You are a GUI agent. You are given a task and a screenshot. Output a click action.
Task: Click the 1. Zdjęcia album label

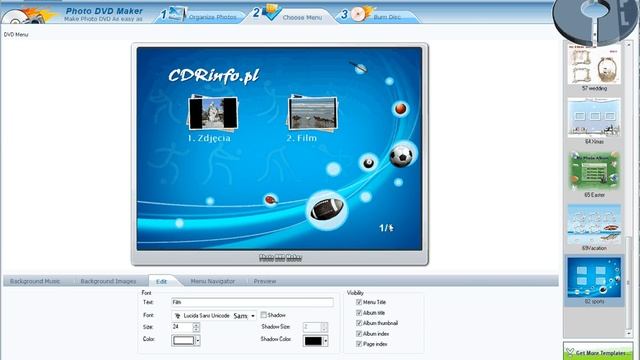209,138
